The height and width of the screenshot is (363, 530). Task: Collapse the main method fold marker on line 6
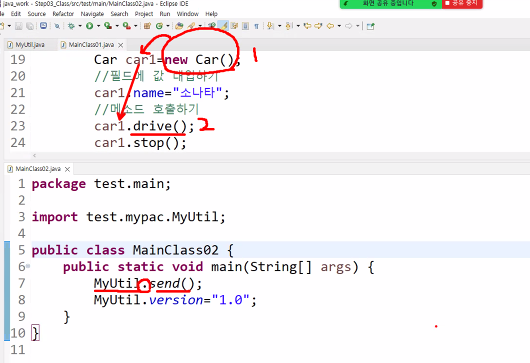pyautogui.click(x=28, y=266)
